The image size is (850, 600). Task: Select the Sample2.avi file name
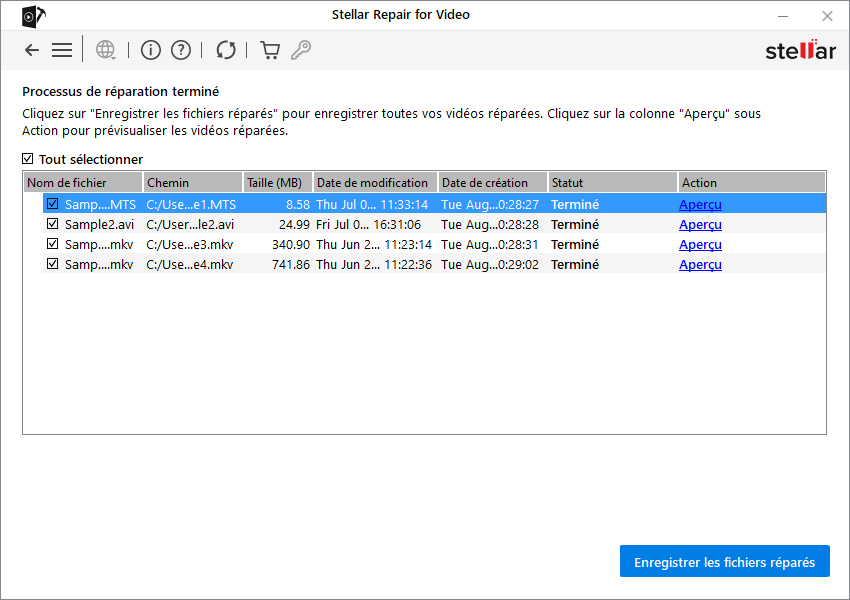pos(99,225)
